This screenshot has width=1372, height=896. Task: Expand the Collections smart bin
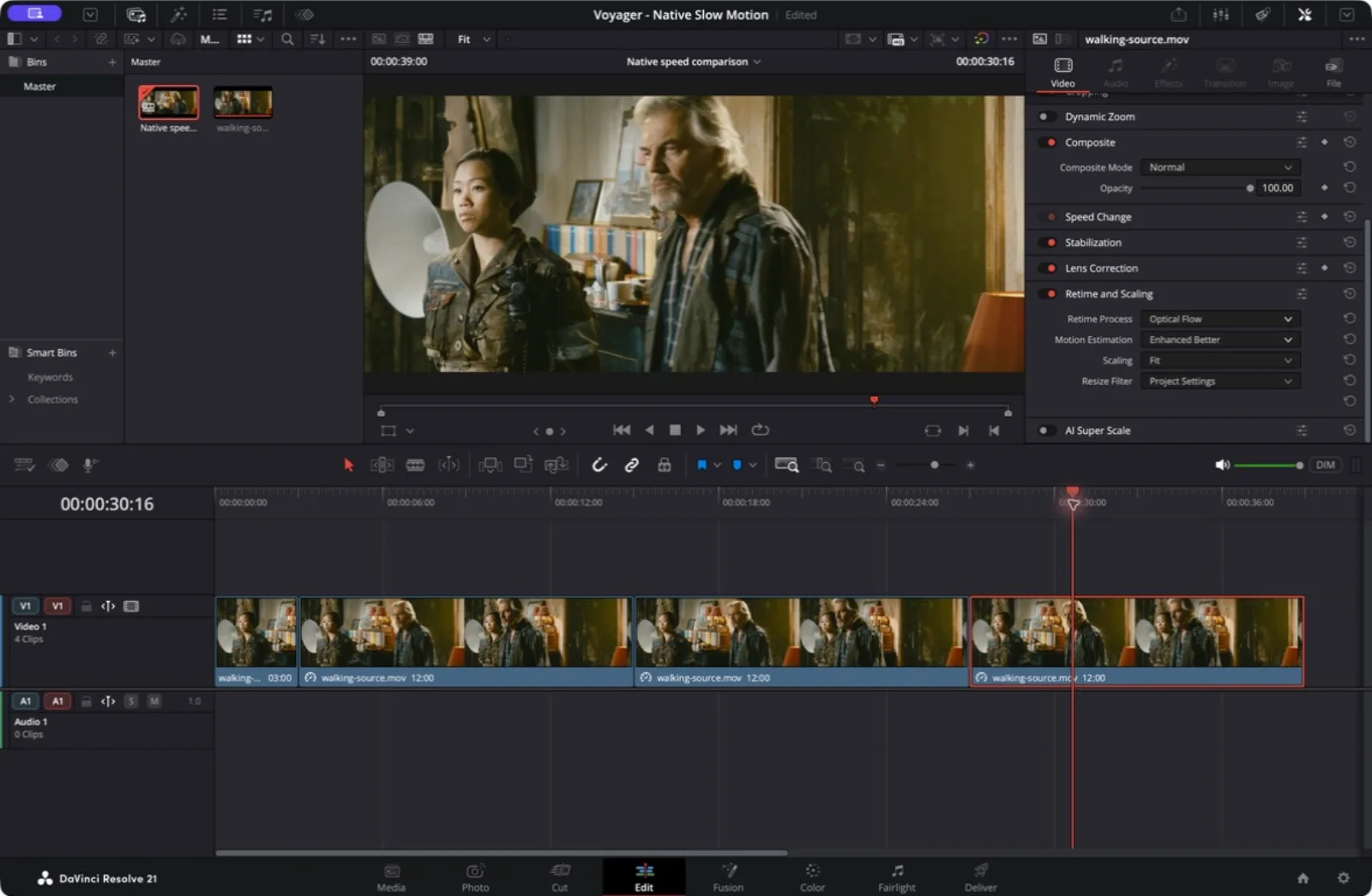(12, 400)
